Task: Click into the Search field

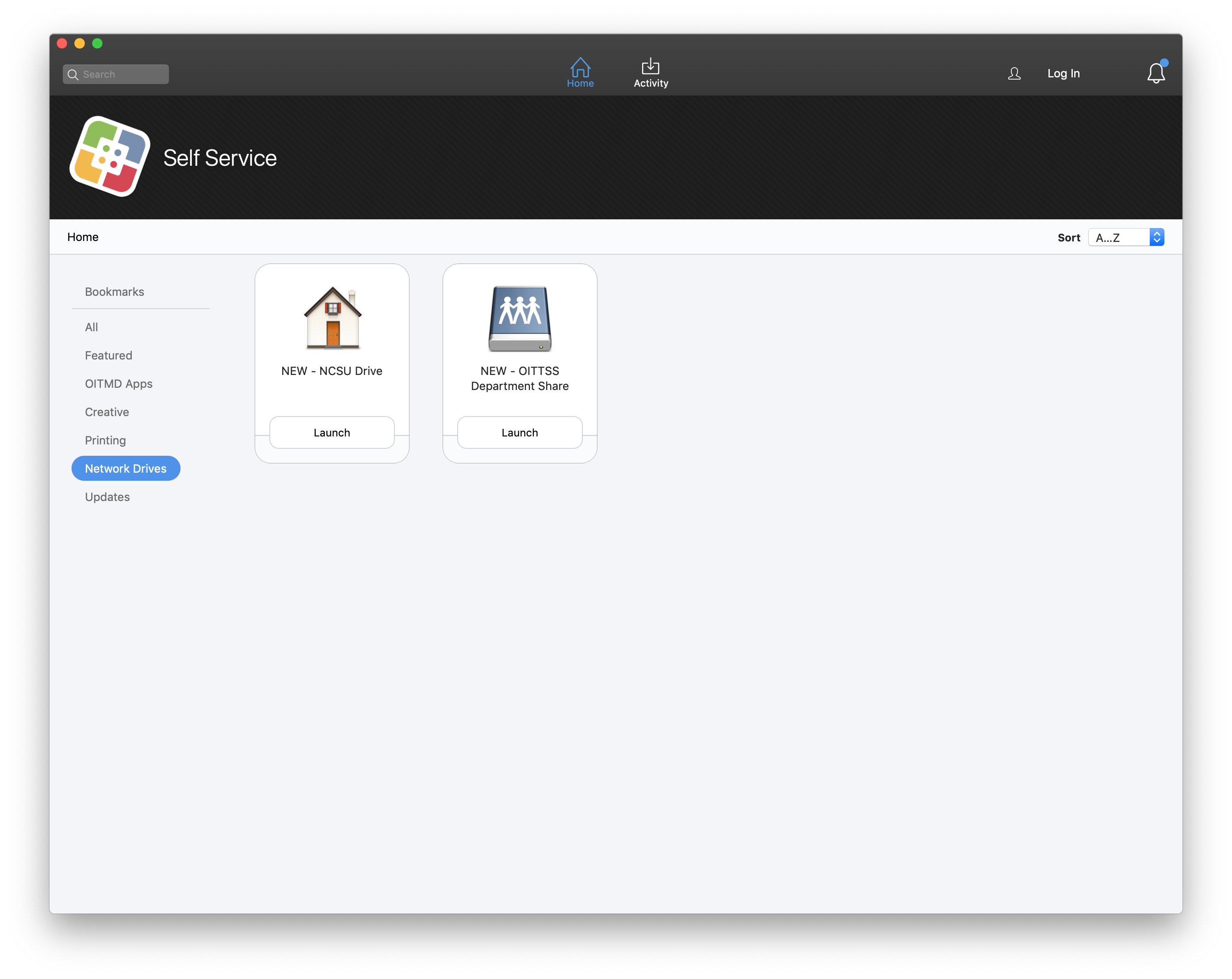Action: tap(123, 74)
